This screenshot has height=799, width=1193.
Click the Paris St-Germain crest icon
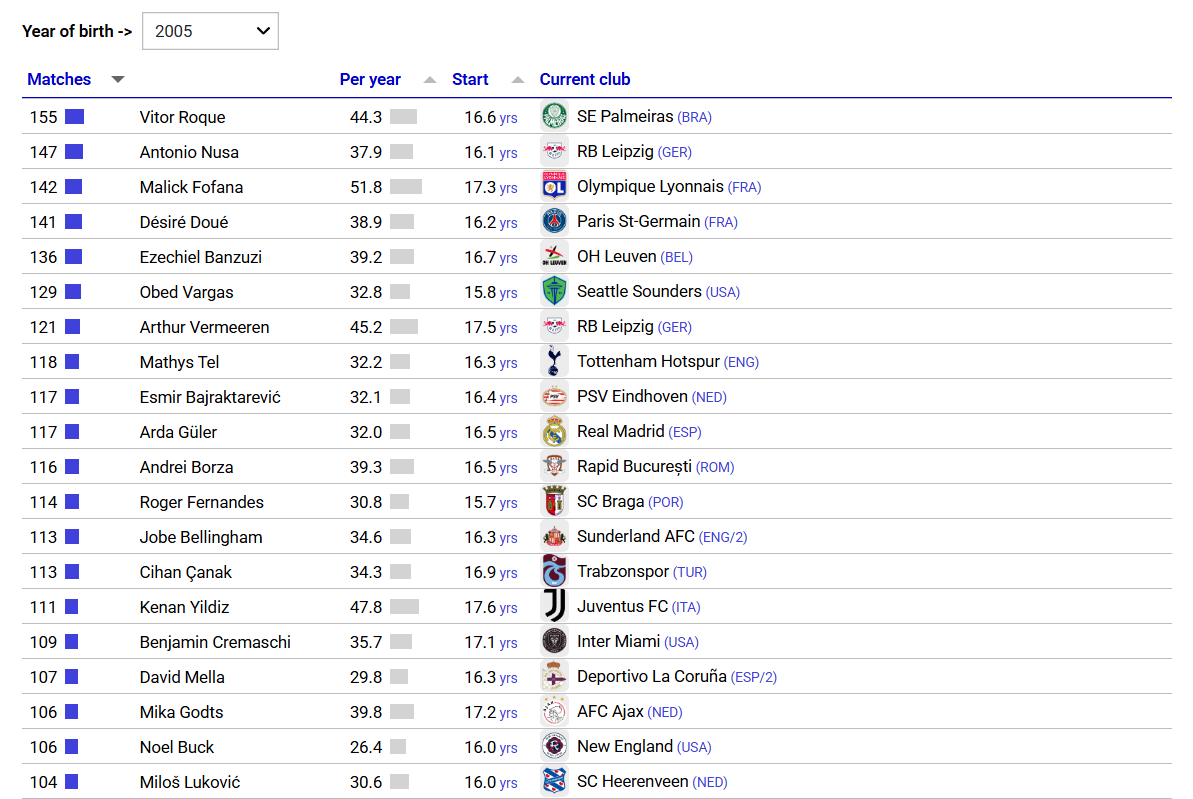pyautogui.click(x=554, y=221)
